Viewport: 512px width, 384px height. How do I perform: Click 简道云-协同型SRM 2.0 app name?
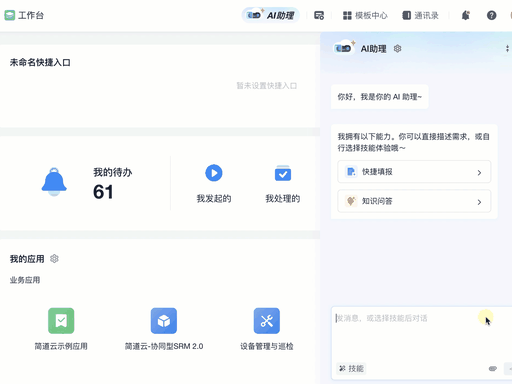164,346
